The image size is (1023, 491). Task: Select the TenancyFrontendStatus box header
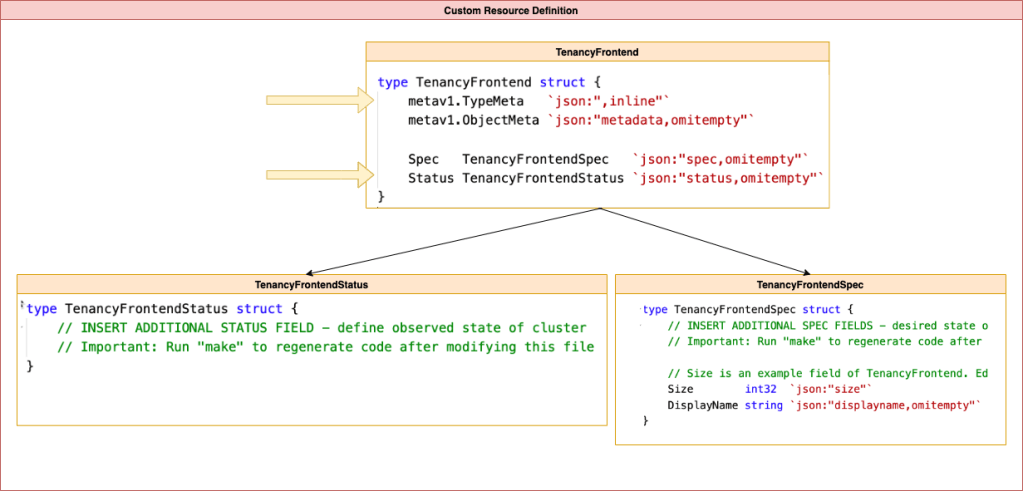311,285
